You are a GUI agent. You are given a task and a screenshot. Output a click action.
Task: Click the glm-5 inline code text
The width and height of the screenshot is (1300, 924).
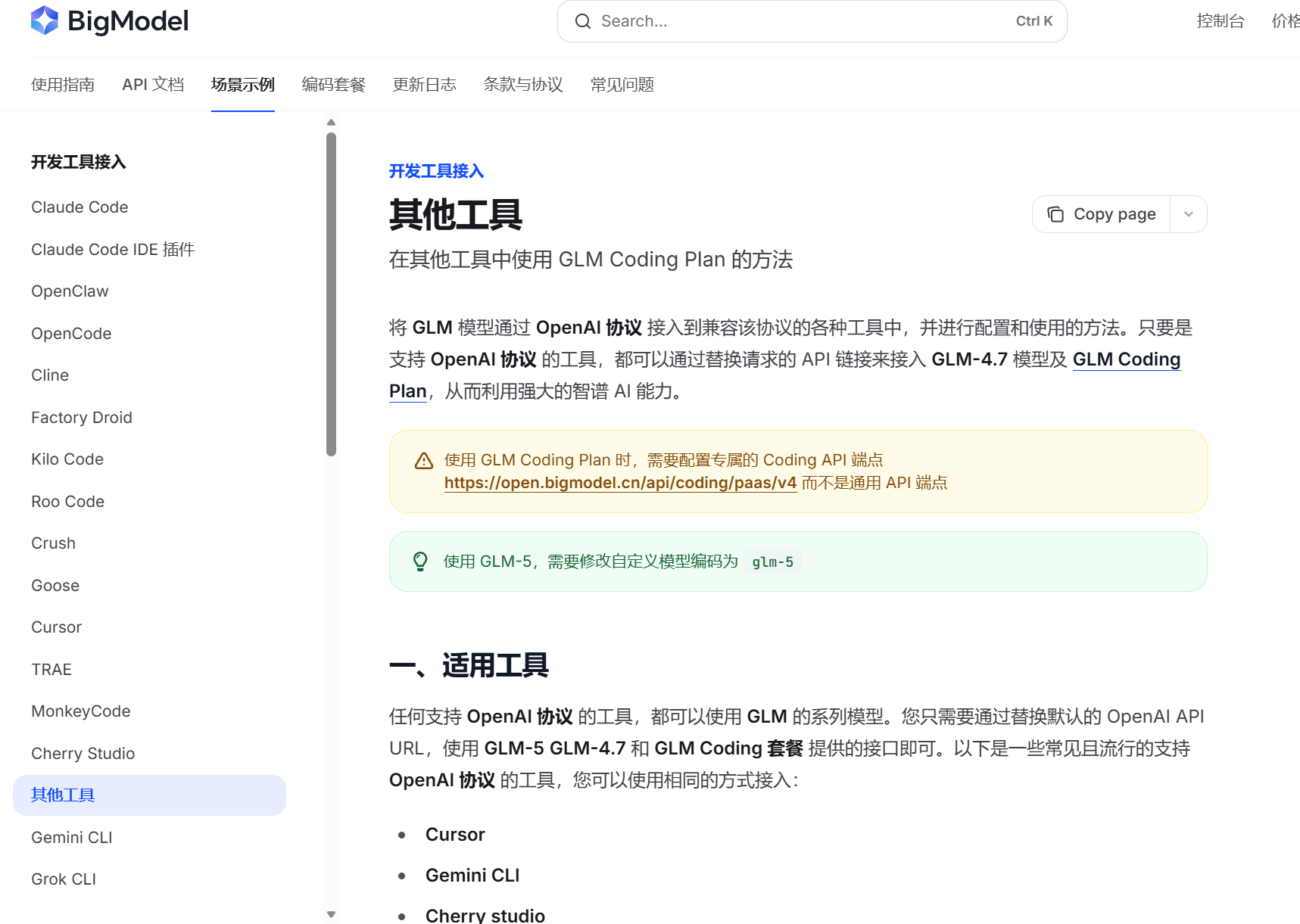pyautogui.click(x=773, y=562)
